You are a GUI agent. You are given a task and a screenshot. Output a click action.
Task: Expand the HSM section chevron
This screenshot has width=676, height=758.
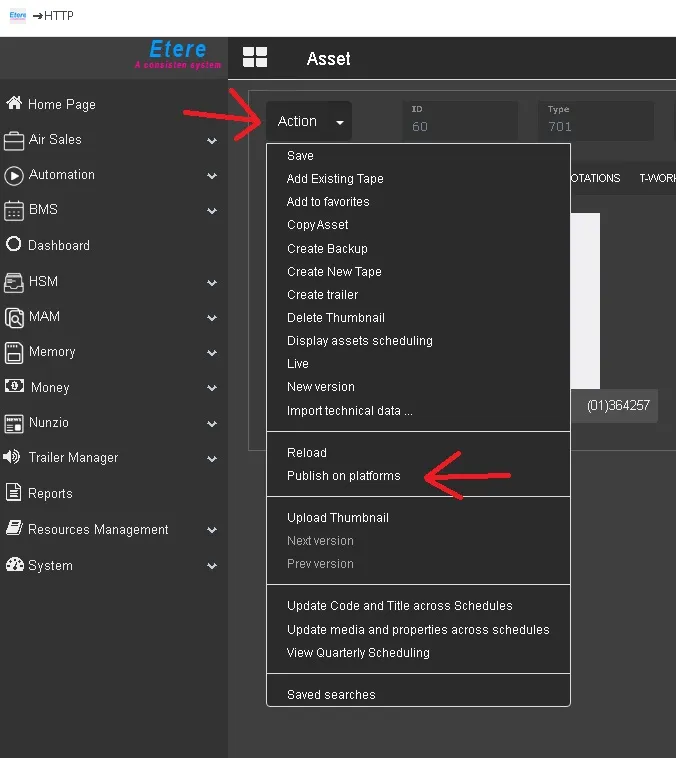pyautogui.click(x=212, y=283)
